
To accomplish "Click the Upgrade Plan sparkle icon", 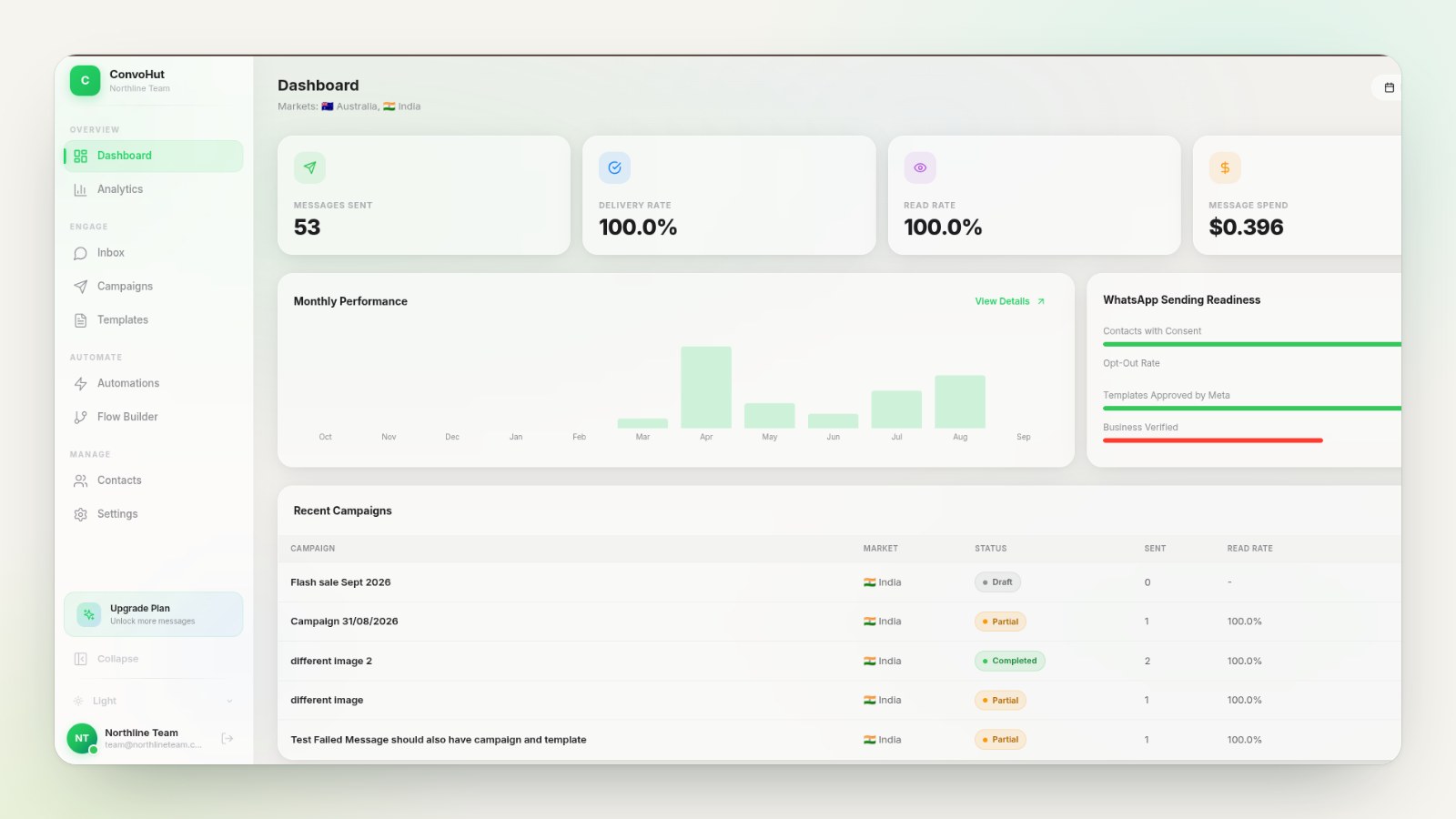I will click(89, 614).
